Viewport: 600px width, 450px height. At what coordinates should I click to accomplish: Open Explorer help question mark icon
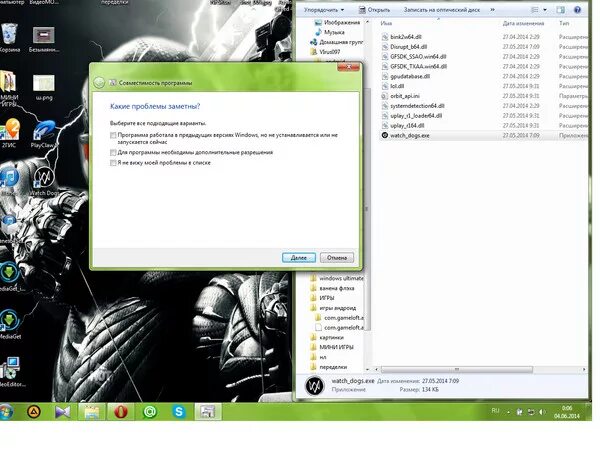pos(577,10)
